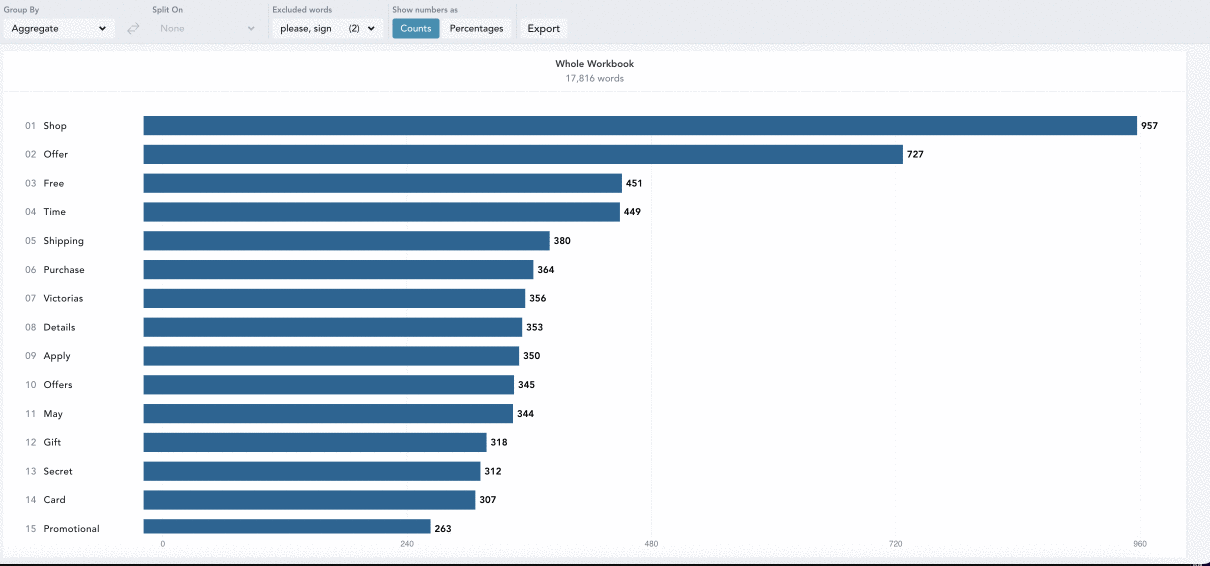This screenshot has width=1210, height=566.
Task: Click the 'Whole Workbook' chart title
Action: point(595,64)
